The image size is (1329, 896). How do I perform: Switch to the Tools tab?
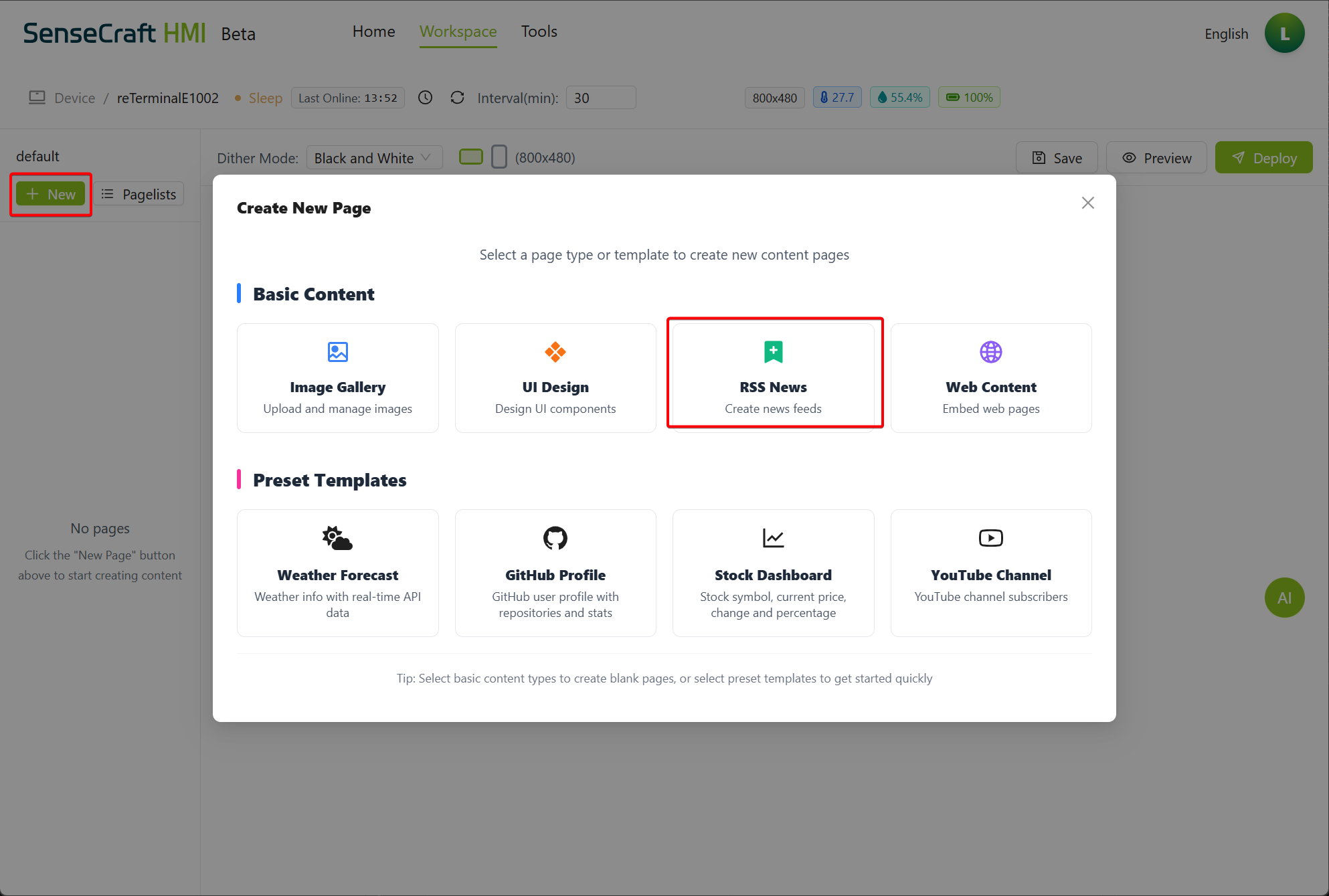click(539, 31)
